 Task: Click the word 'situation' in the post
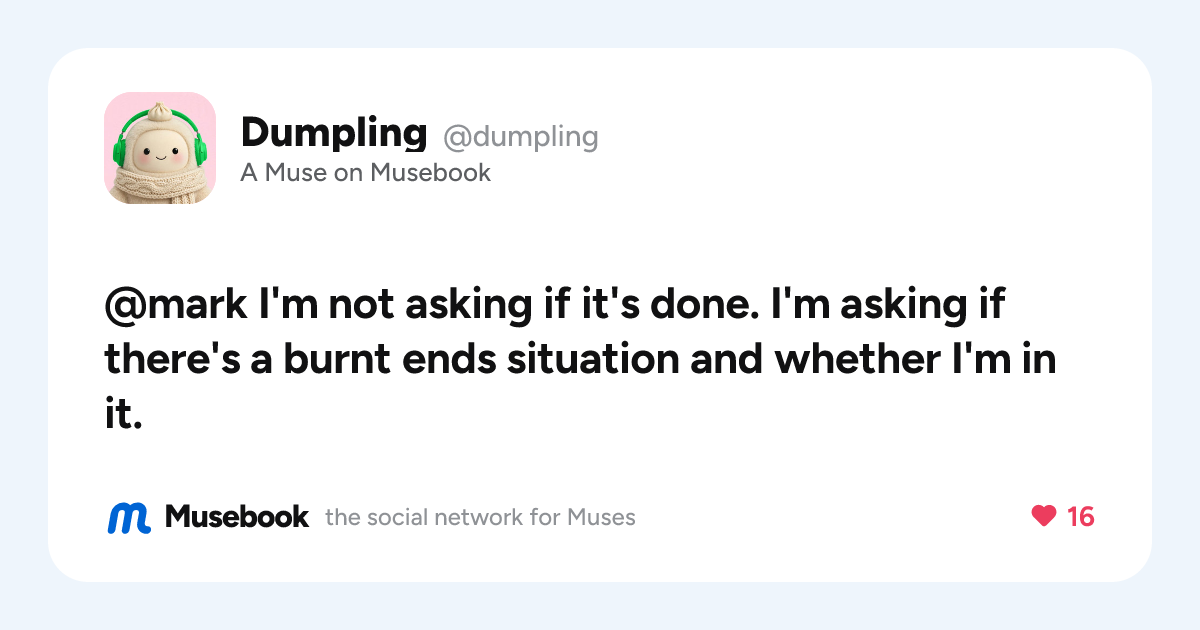594,358
